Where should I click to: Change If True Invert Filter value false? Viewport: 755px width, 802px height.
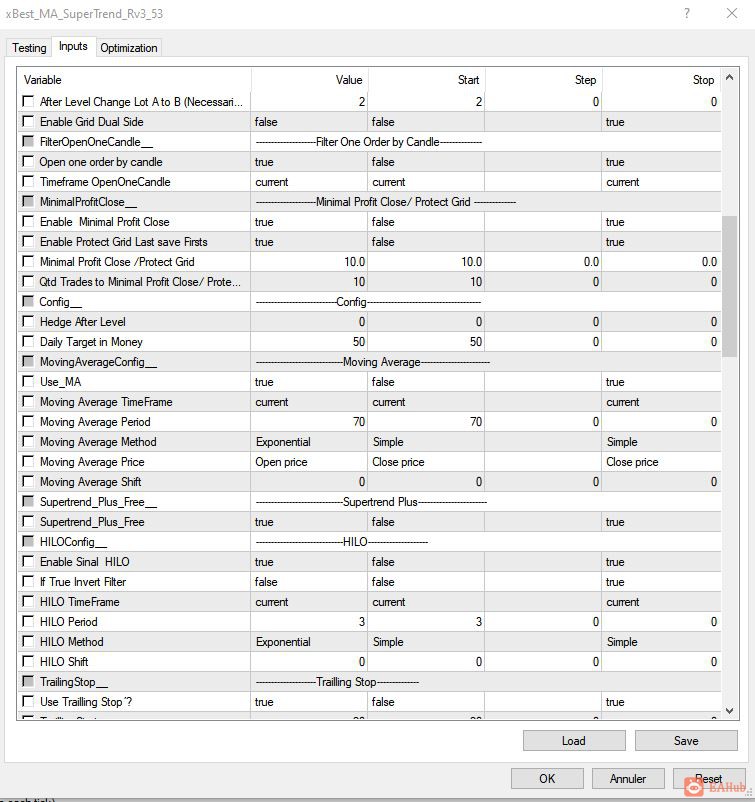tap(309, 582)
